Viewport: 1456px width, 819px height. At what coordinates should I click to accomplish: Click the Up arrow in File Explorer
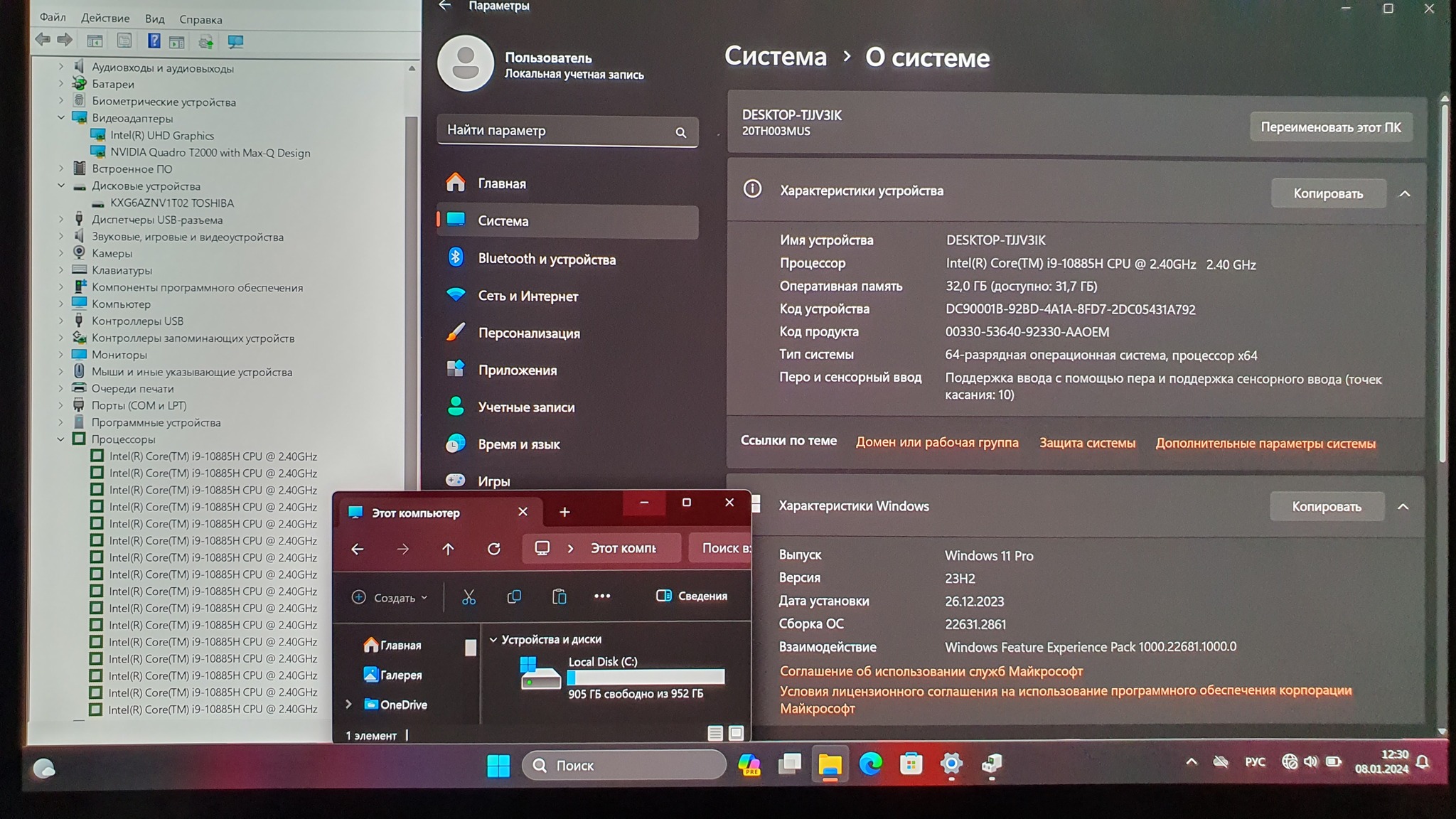tap(448, 549)
